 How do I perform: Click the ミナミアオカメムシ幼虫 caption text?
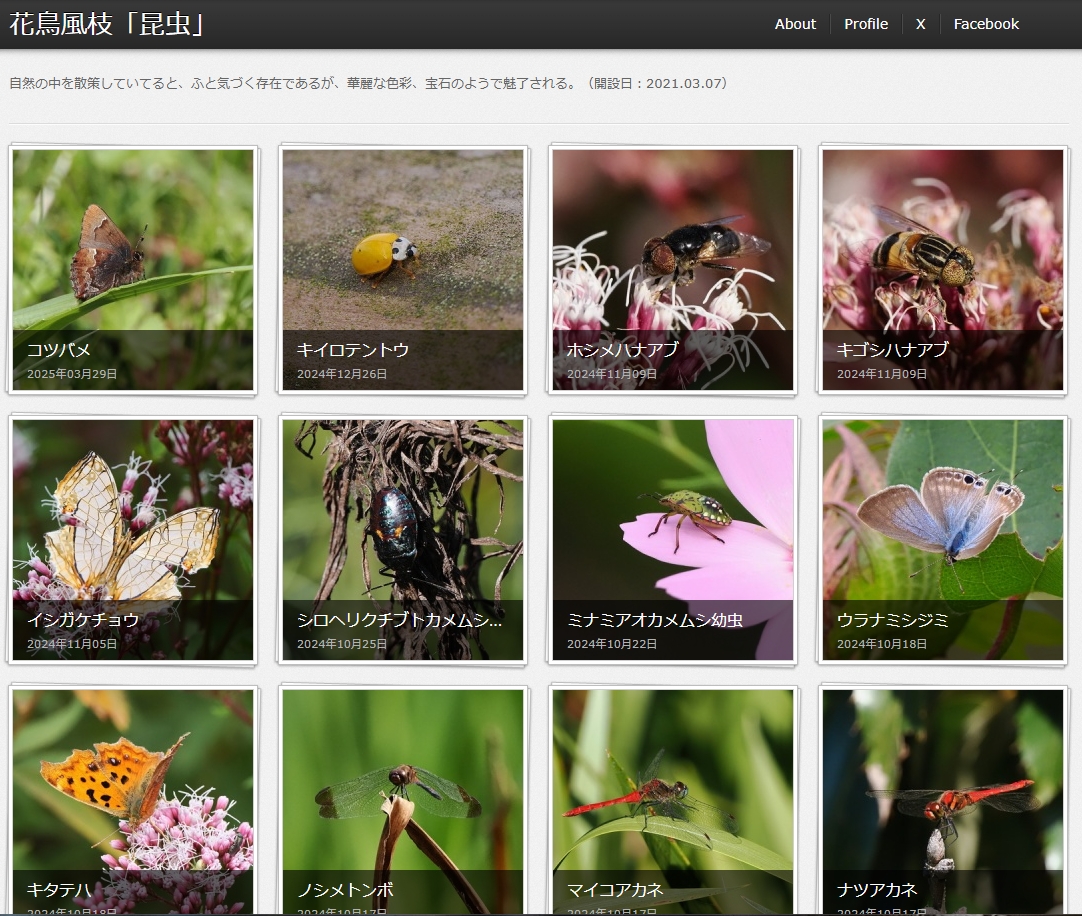click(654, 620)
